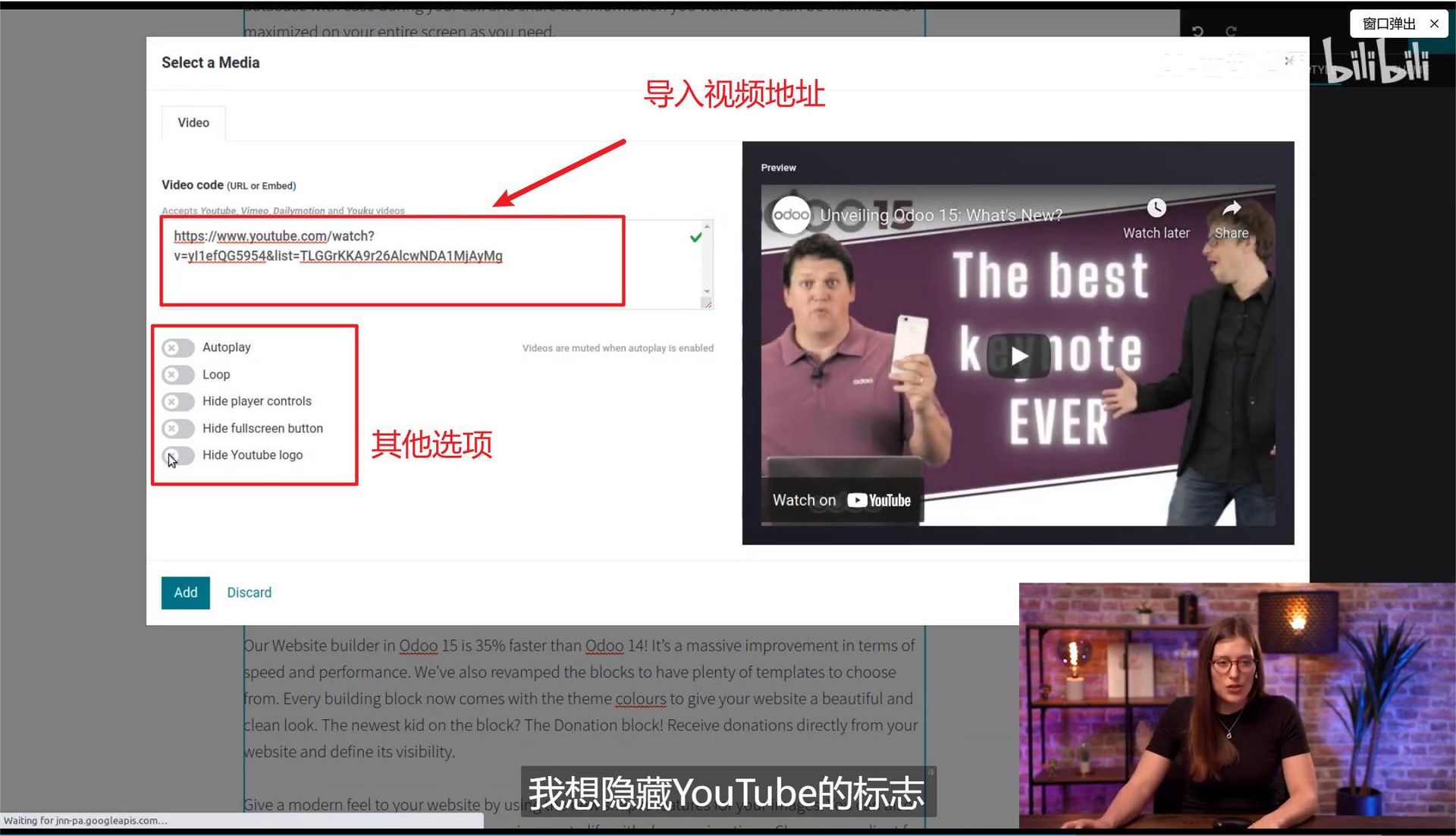Image resolution: width=1456 pixels, height=836 pixels.
Task: Open Watch on YouTube link
Action: pyautogui.click(x=842, y=501)
